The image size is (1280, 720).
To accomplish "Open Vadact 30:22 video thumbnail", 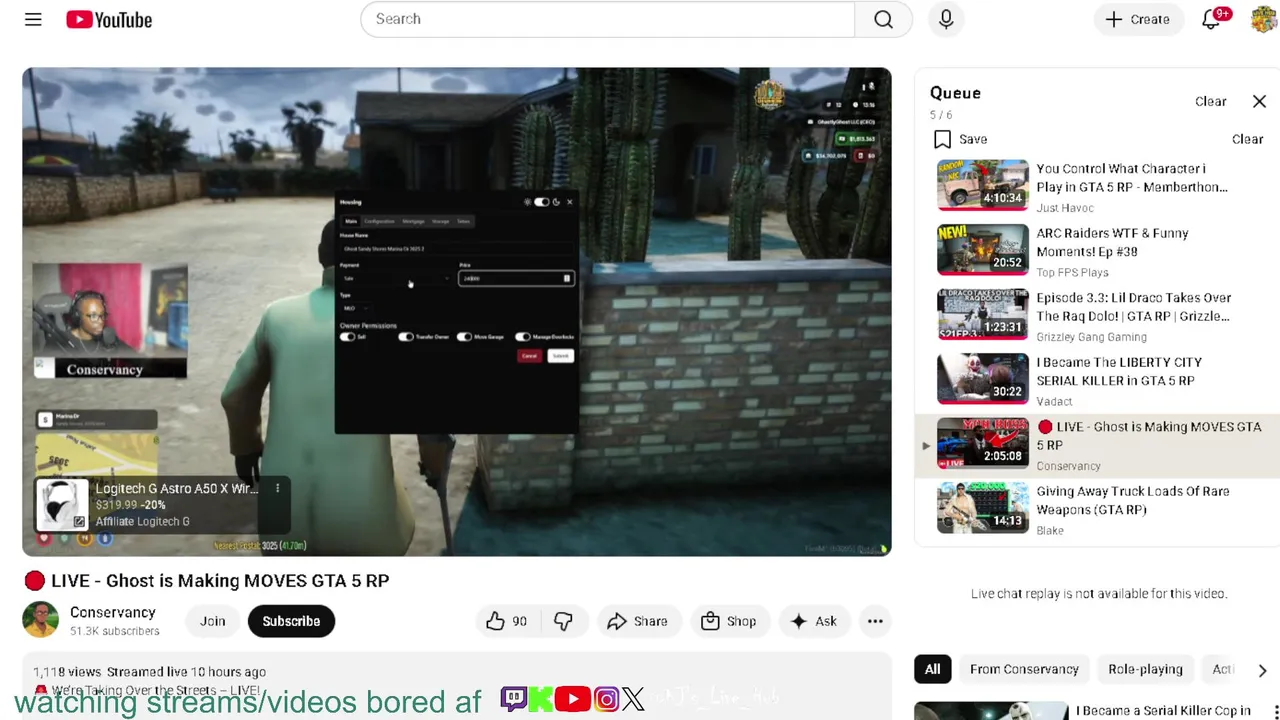I will click(x=982, y=379).
